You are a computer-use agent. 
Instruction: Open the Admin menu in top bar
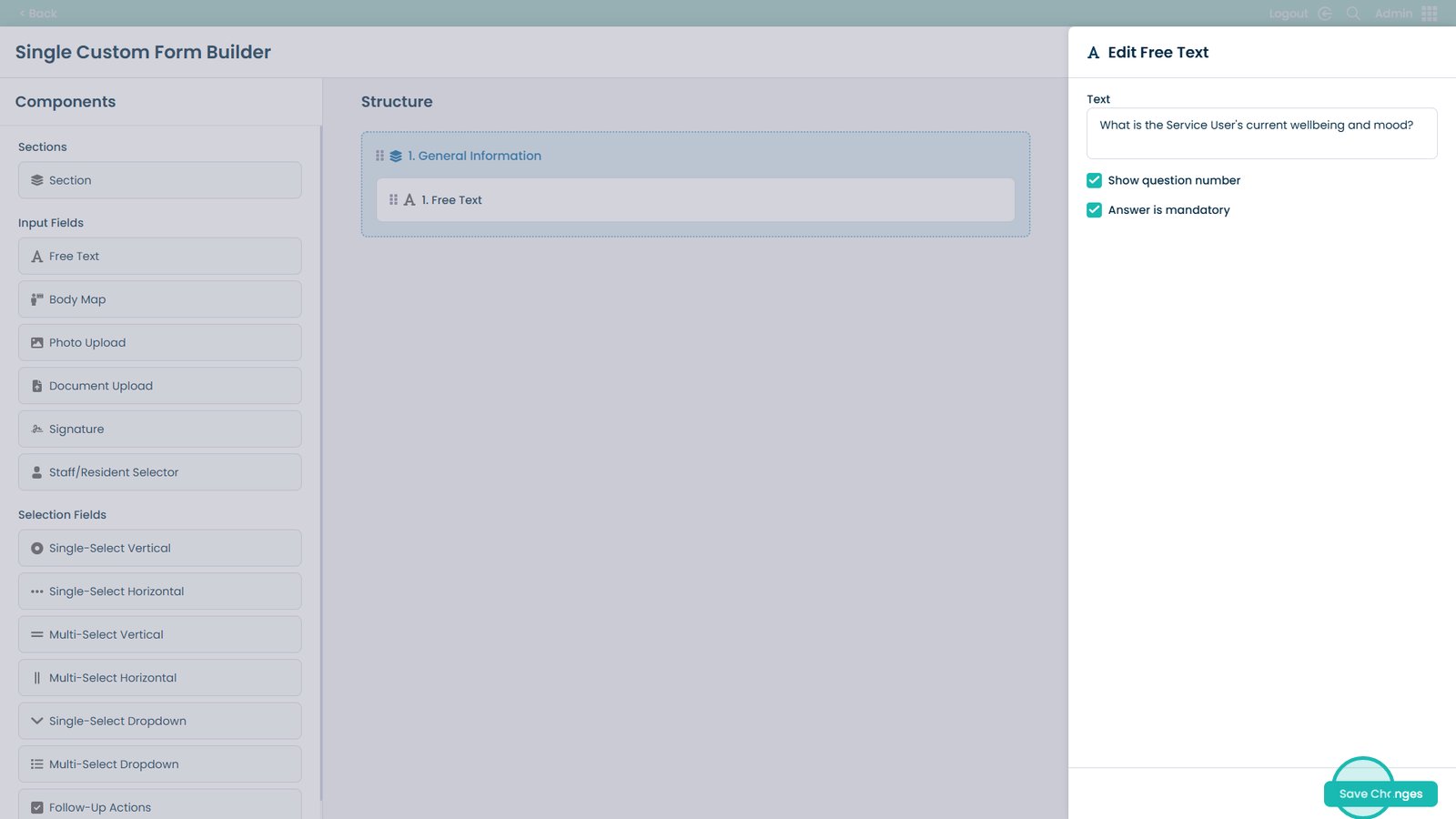coord(1393,14)
